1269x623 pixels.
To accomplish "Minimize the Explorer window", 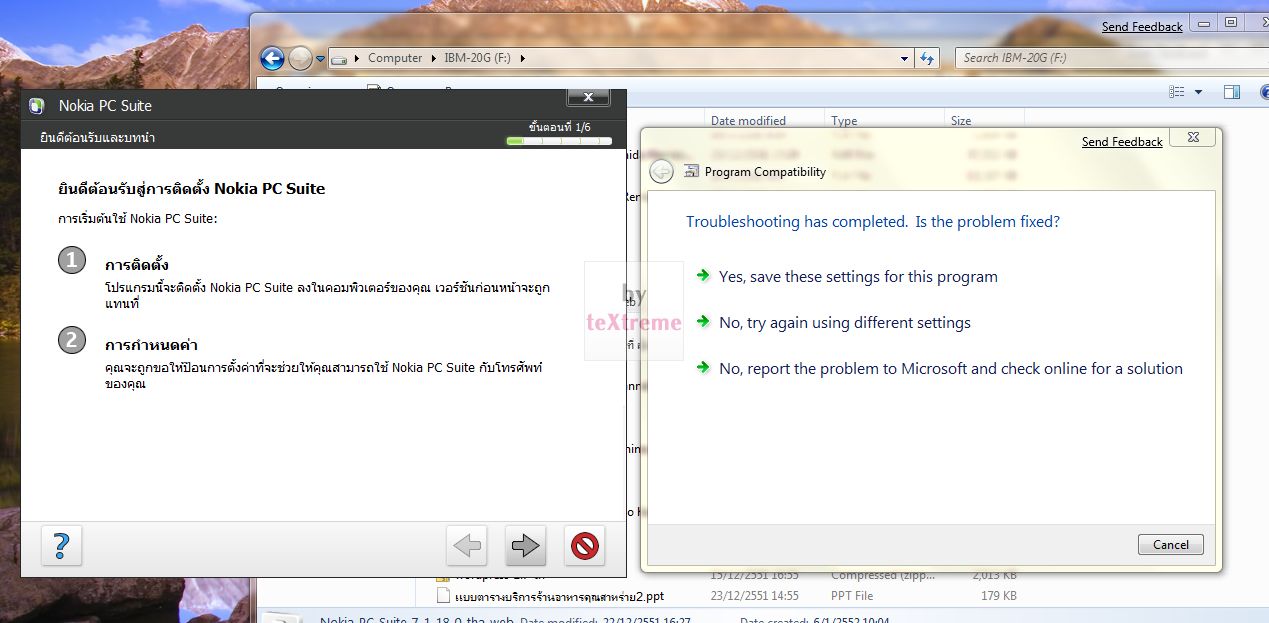I will pyautogui.click(x=1204, y=23).
